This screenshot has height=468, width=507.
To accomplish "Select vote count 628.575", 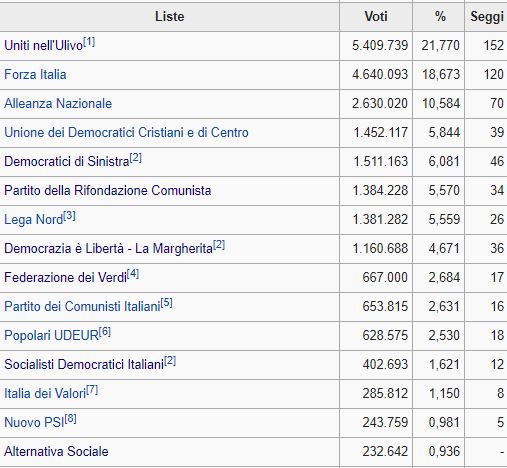I will (x=385, y=336).
